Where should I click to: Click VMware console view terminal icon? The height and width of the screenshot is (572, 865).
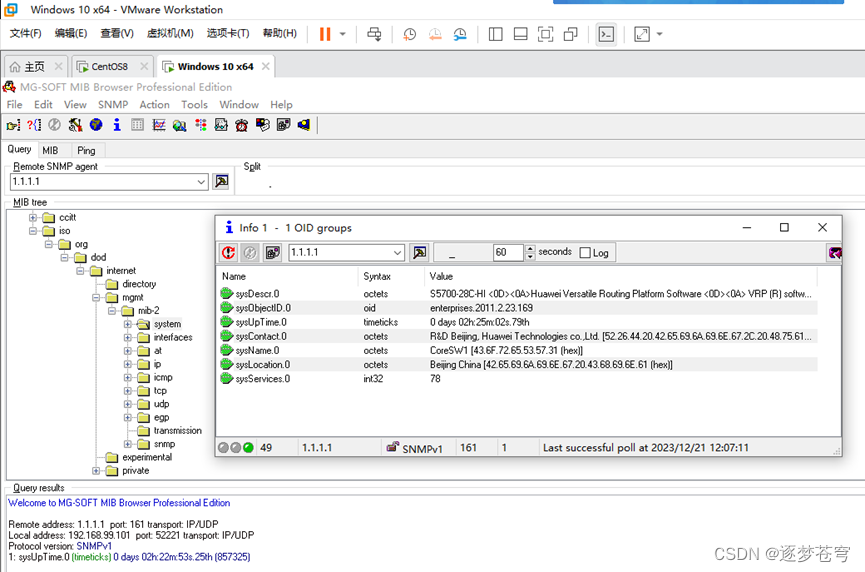(x=606, y=34)
